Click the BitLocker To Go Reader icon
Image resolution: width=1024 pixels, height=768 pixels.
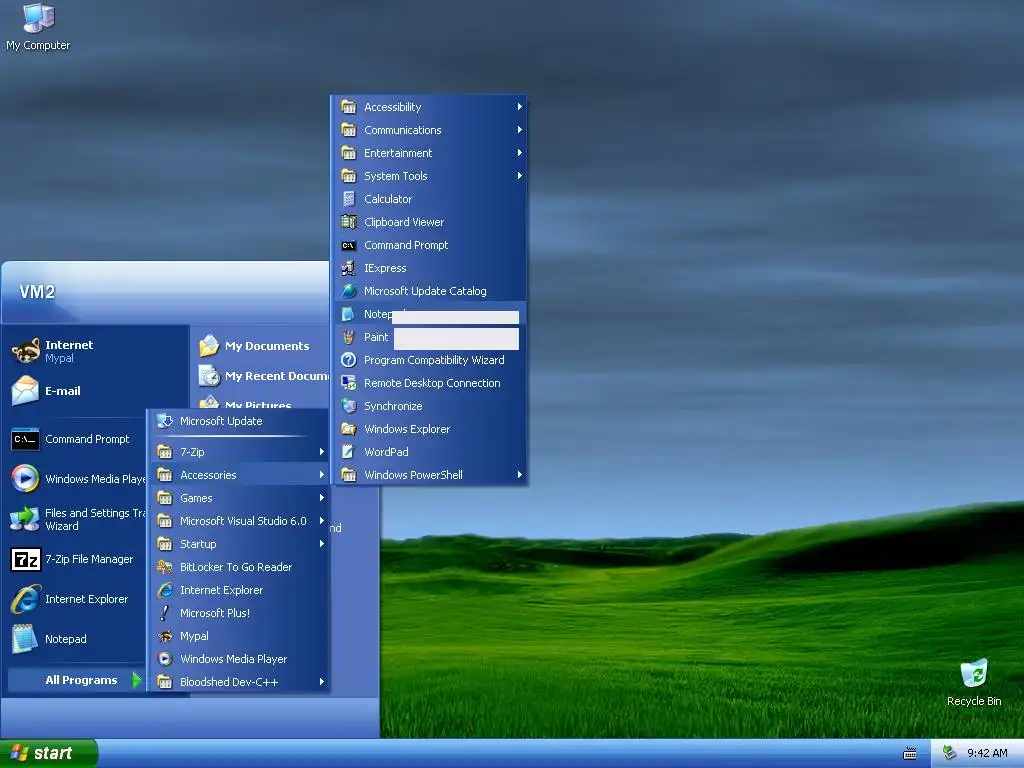(x=165, y=567)
